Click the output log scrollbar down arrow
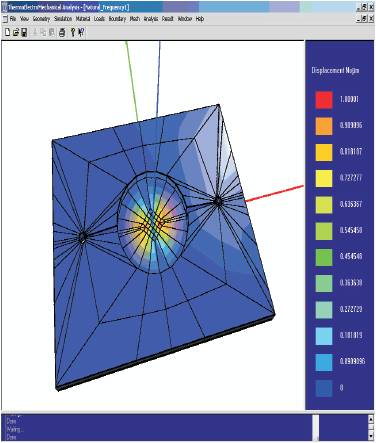 click(371, 436)
